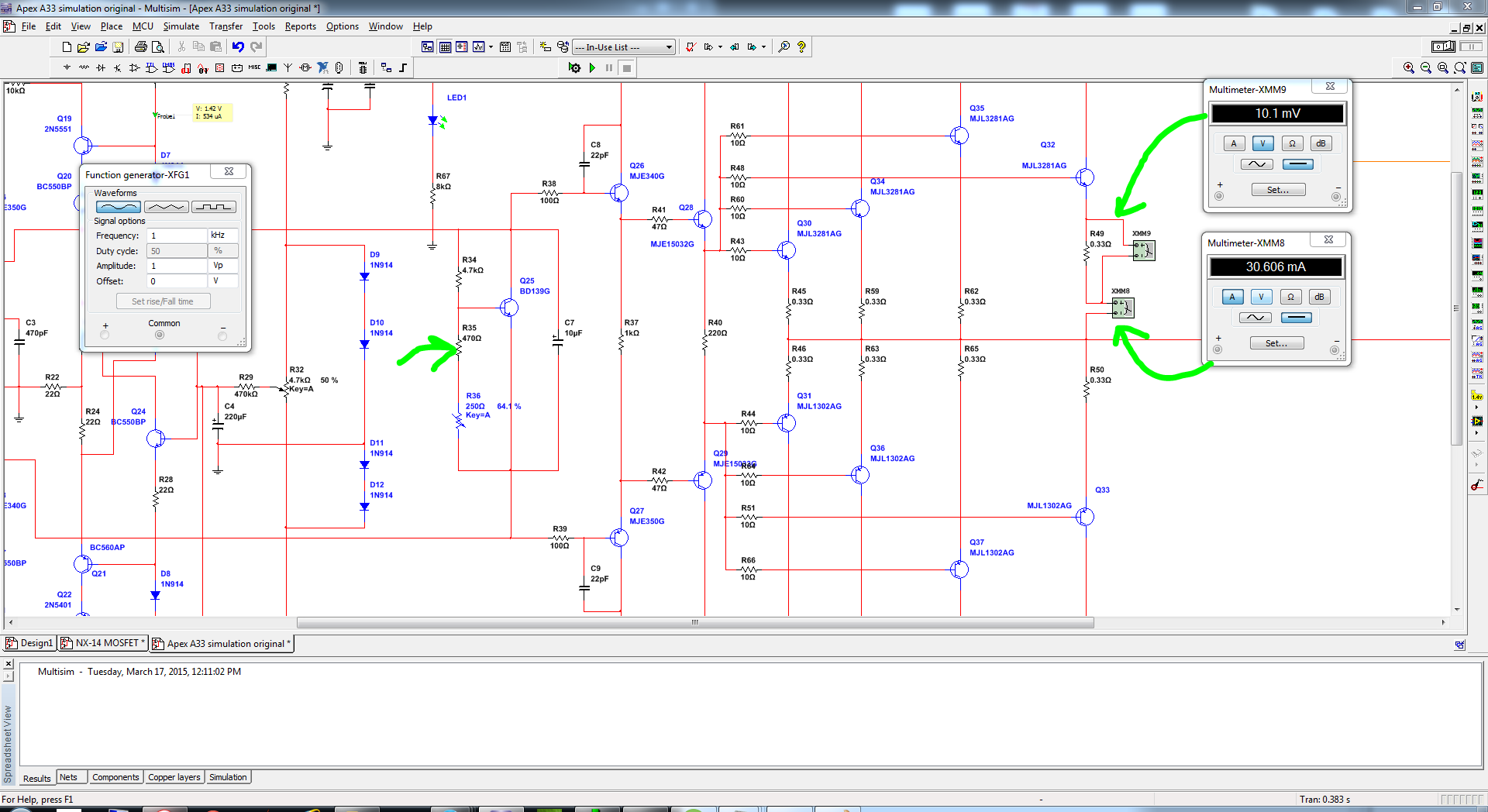
Task: Change Frequency unit kHz dropdown
Action: click(223, 236)
